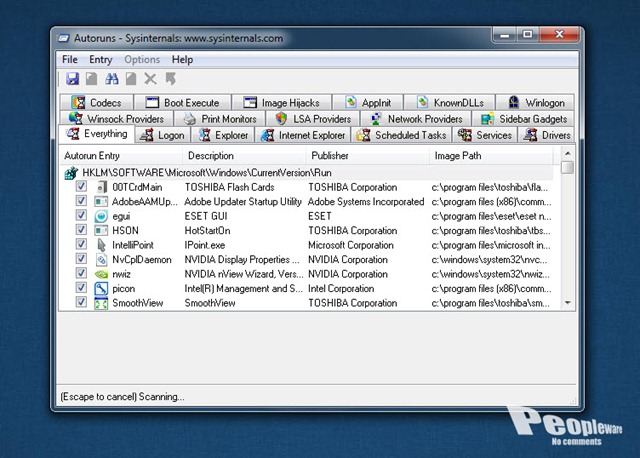Uncheck the SmoothView checkbox

[x=81, y=302]
